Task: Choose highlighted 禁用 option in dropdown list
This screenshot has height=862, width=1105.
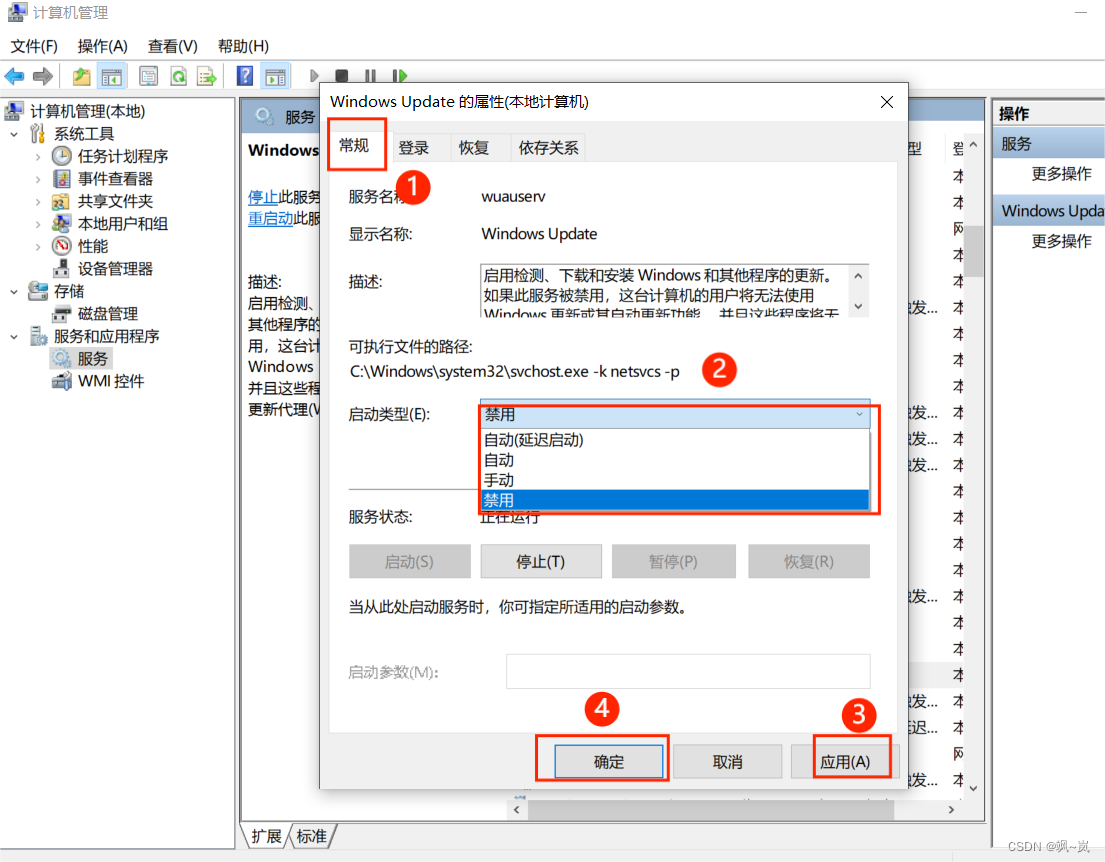Action: coord(675,500)
